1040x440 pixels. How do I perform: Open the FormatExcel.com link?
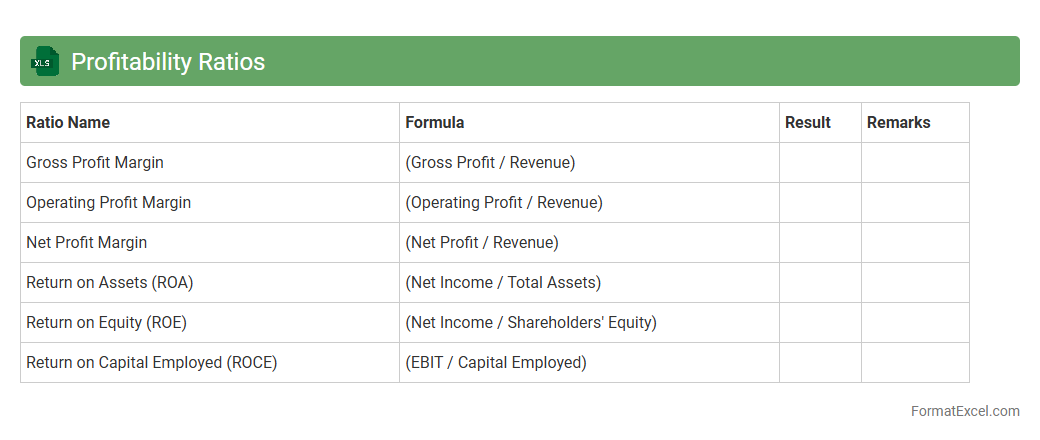pyautogui.click(x=965, y=411)
